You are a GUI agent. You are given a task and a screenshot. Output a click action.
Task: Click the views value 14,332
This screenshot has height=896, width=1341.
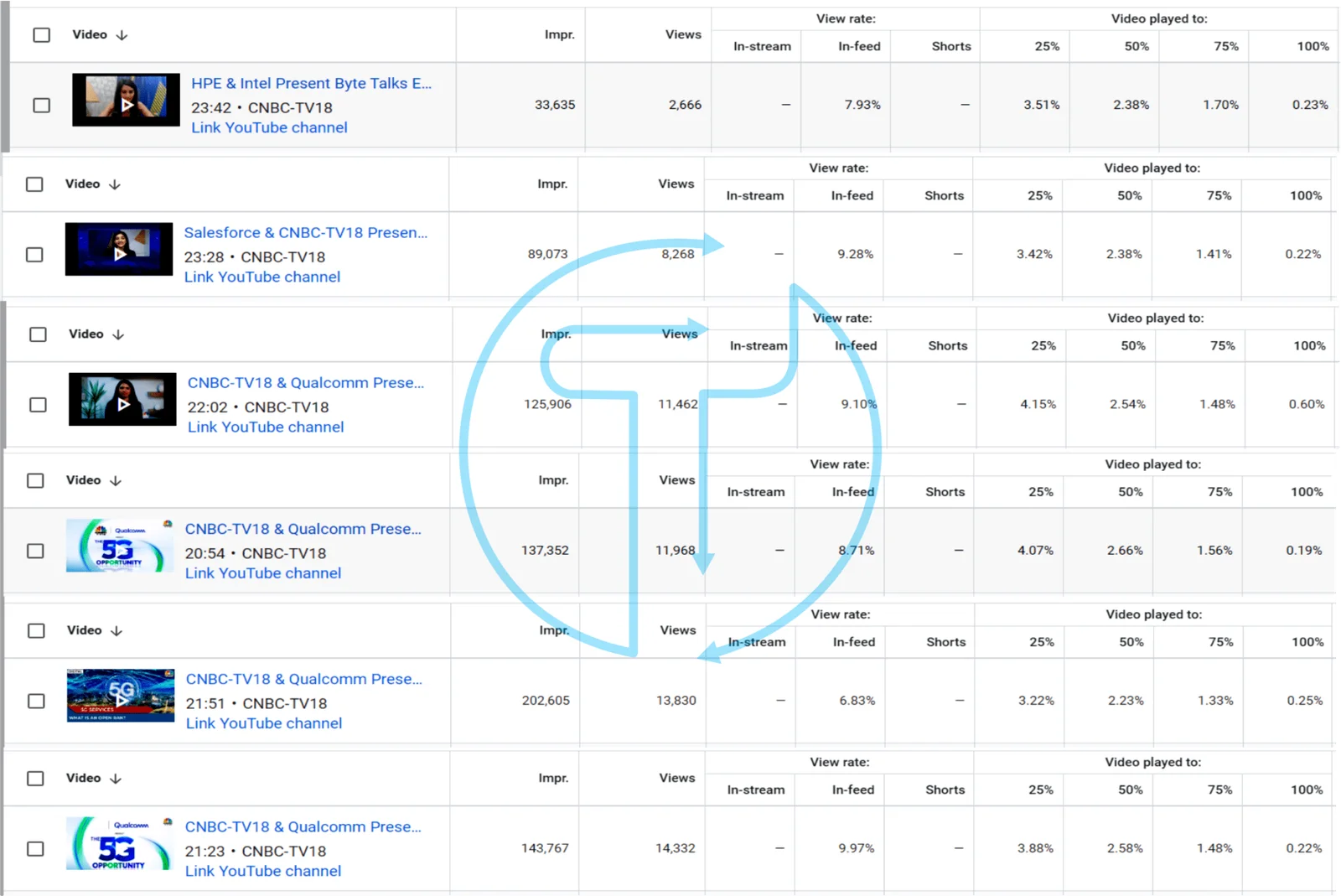tap(676, 848)
